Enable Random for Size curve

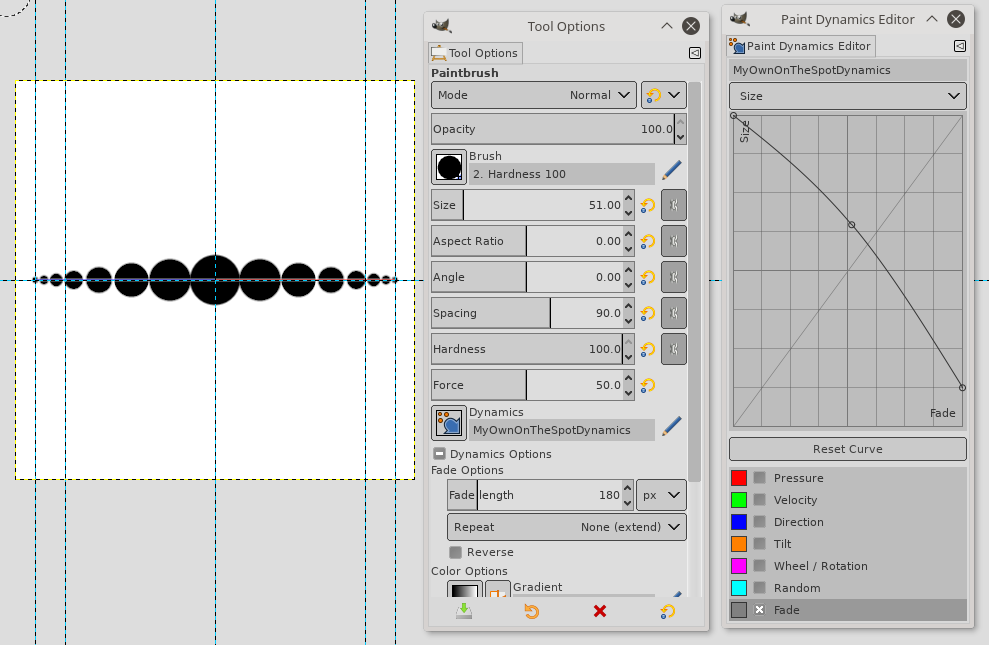point(759,588)
